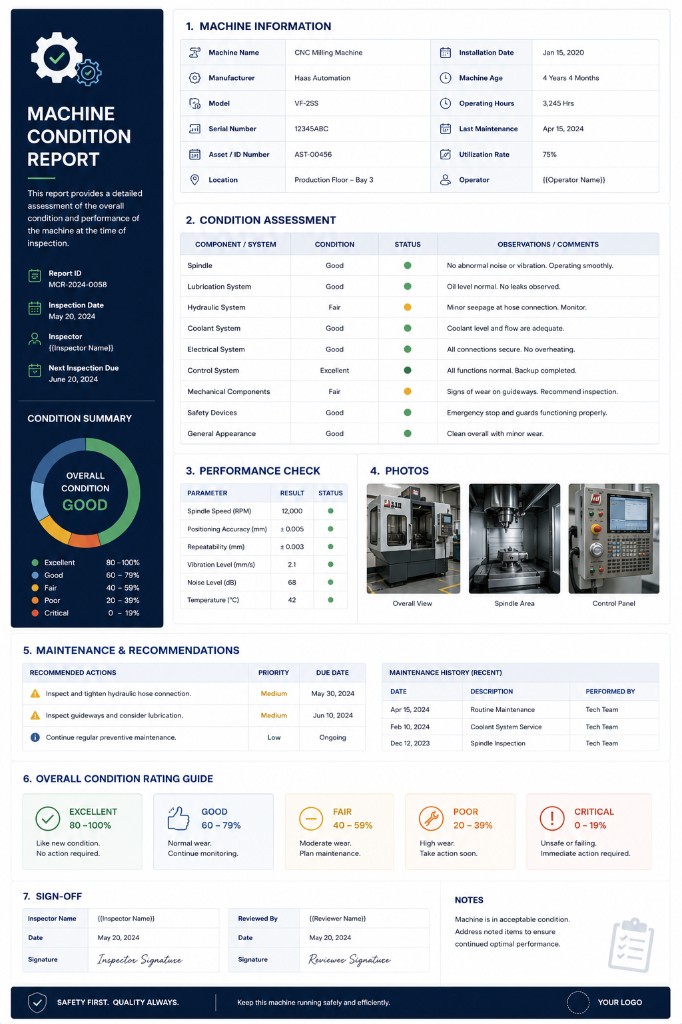
Task: Click the MCR-2024-0058 report ID
Action: click(x=78, y=285)
